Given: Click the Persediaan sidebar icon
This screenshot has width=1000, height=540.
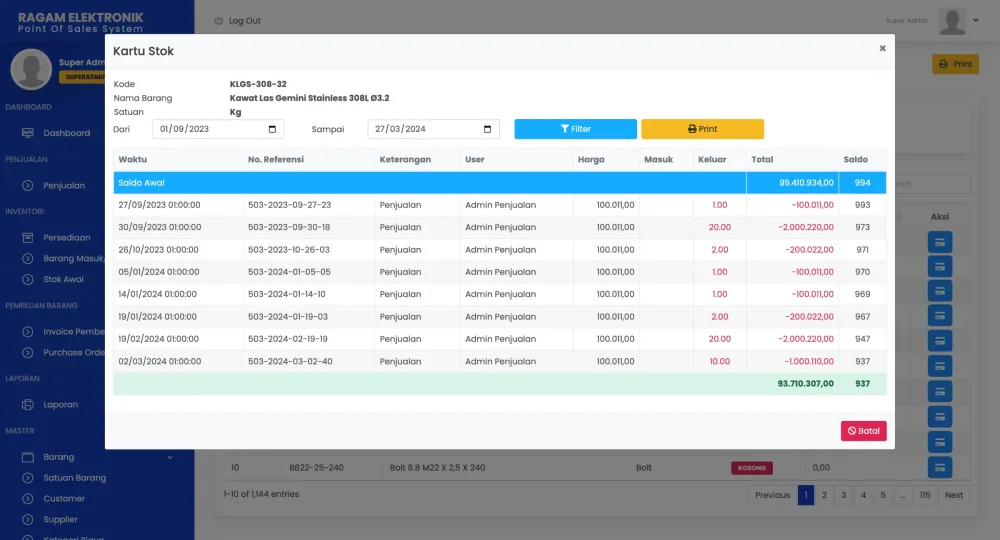Looking at the screenshot, I should pyautogui.click(x=27, y=238).
